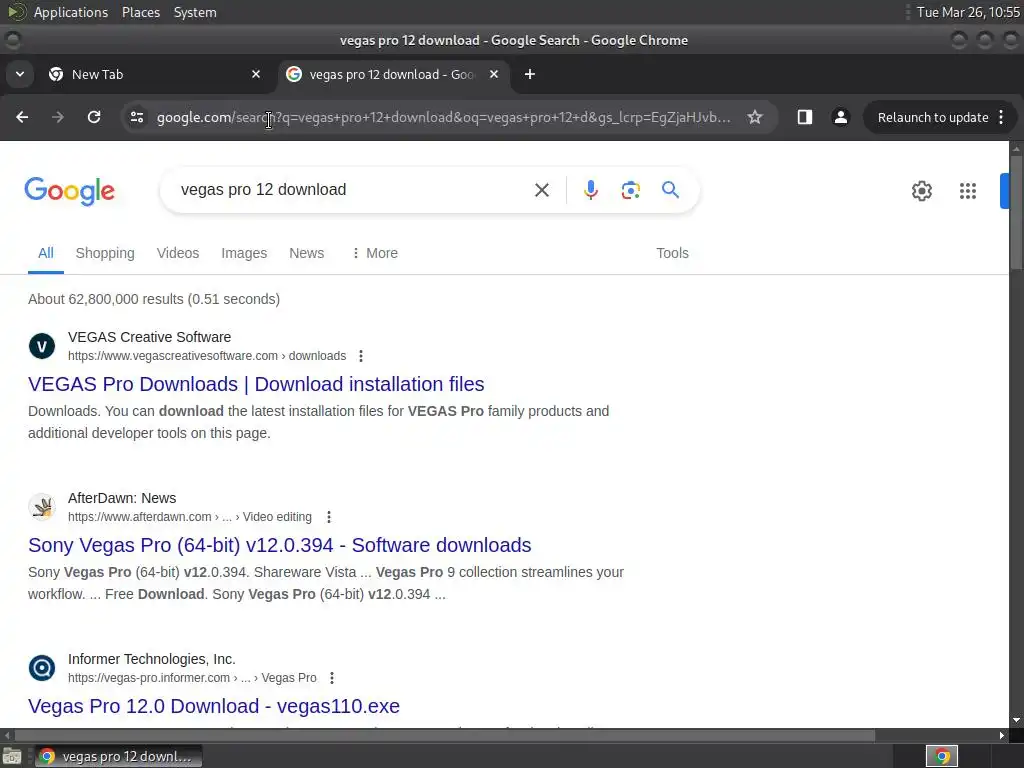Open the Chrome side panel
Screen dimensions: 1024x768
805,118
